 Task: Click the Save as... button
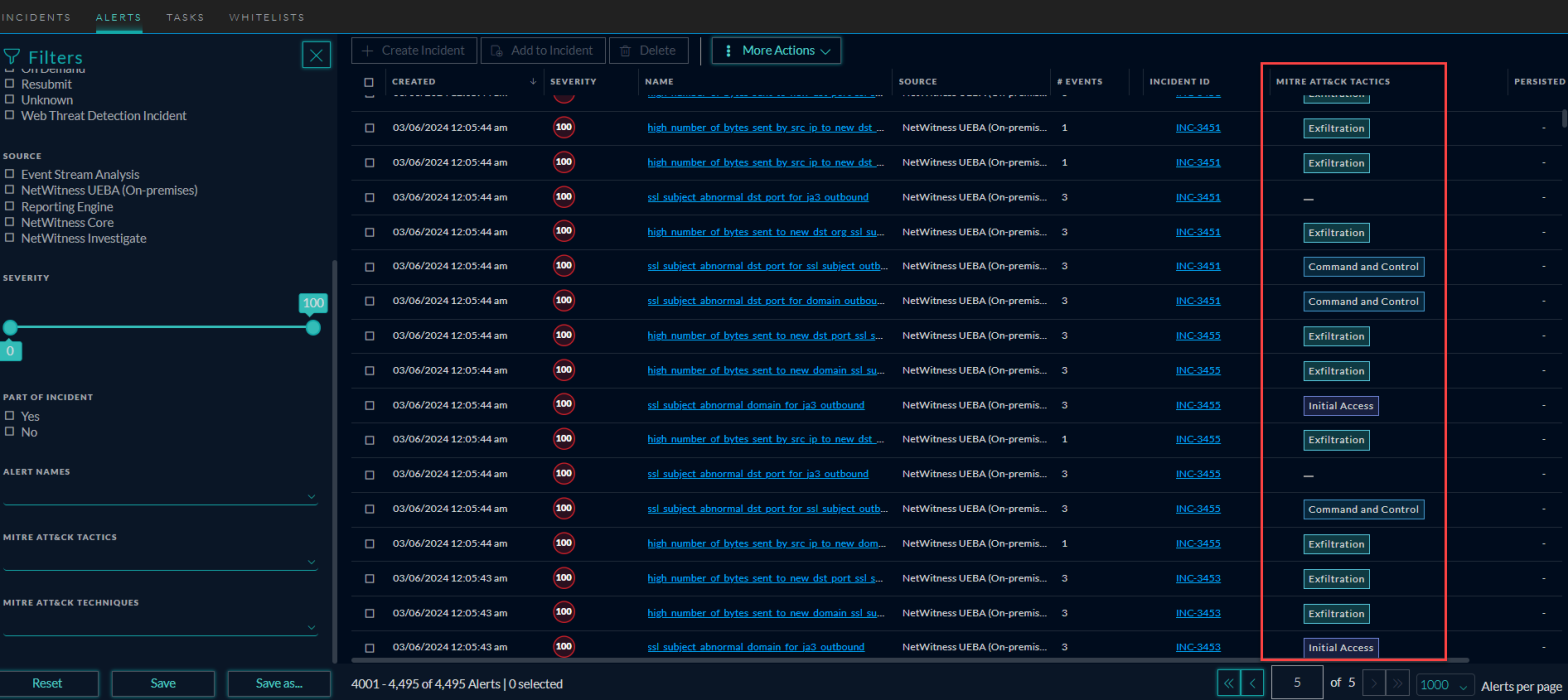[279, 684]
